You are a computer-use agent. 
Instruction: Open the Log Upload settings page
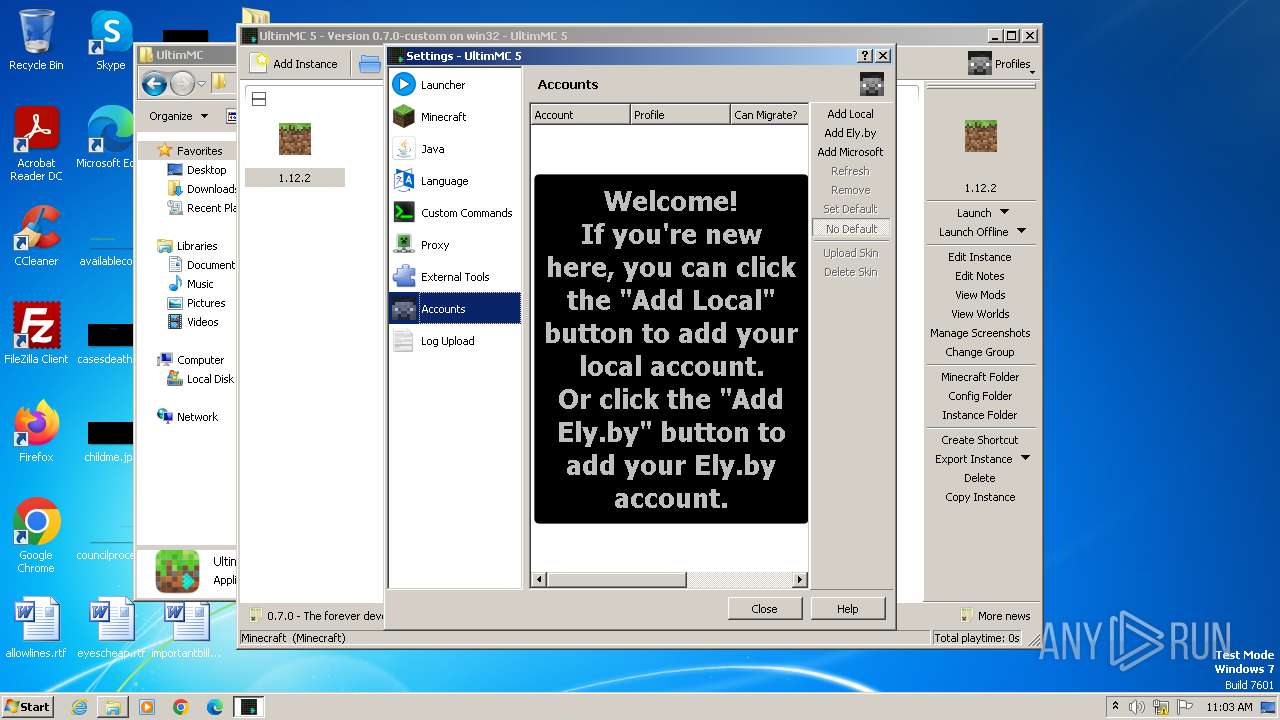tap(455, 341)
